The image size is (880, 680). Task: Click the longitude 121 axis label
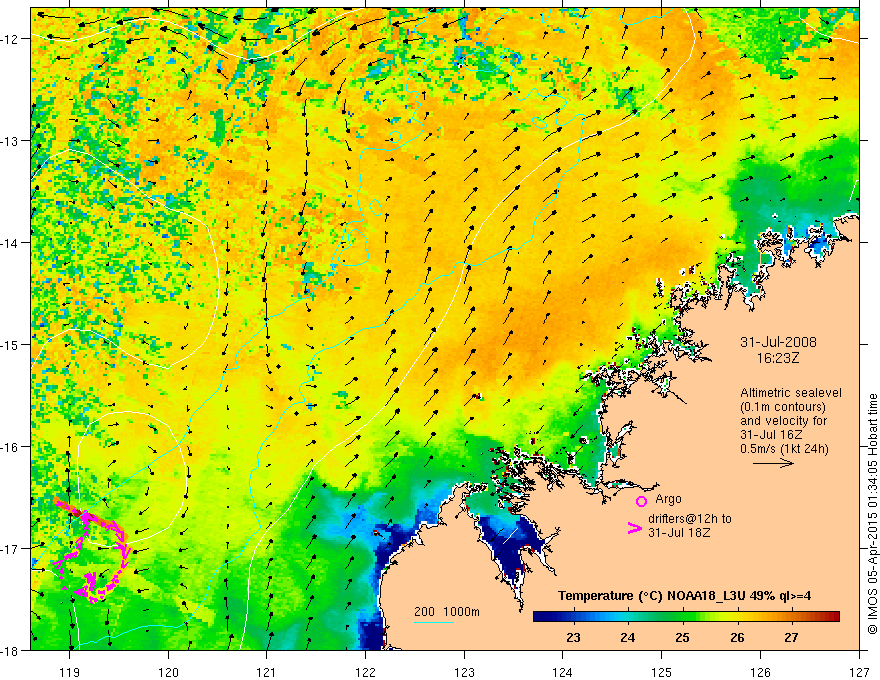[267, 672]
